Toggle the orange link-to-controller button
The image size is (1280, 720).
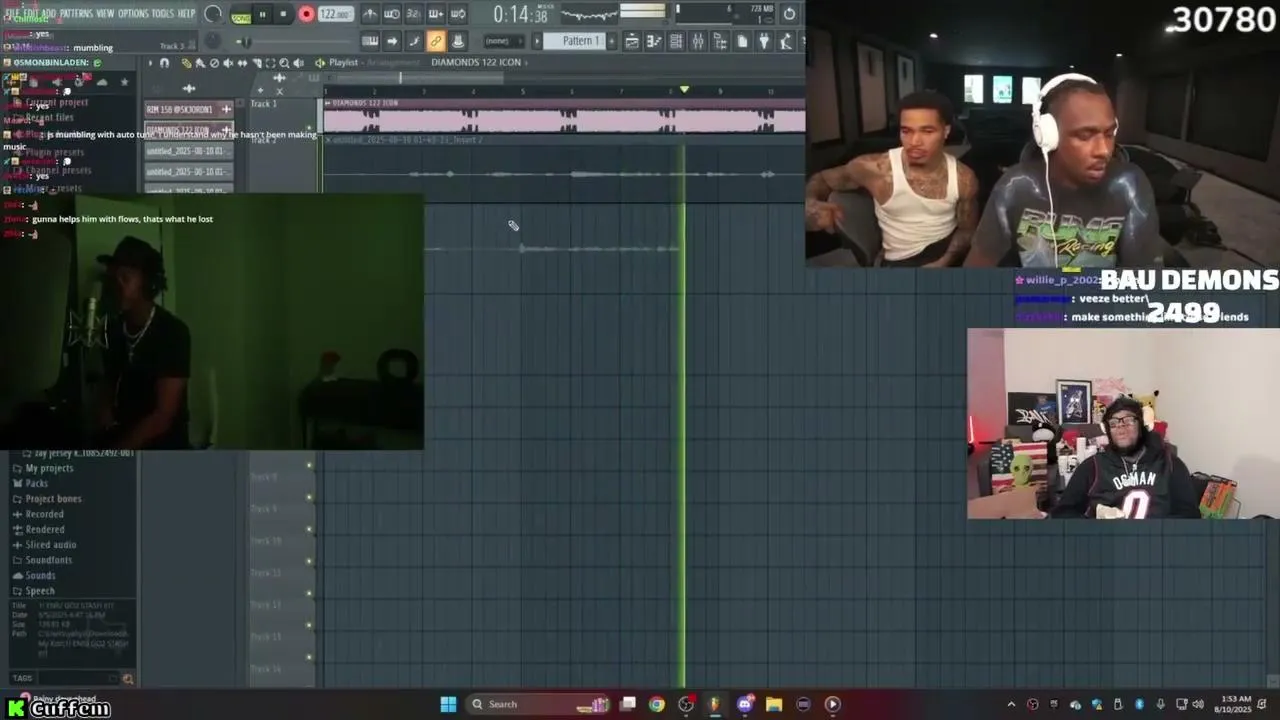436,41
